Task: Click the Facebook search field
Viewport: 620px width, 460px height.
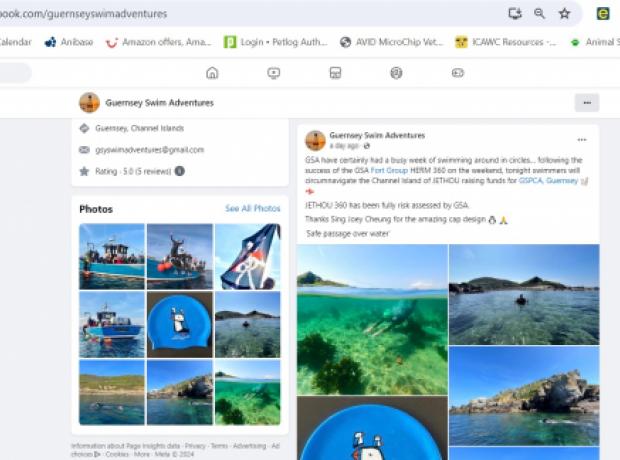Action: (x=15, y=73)
